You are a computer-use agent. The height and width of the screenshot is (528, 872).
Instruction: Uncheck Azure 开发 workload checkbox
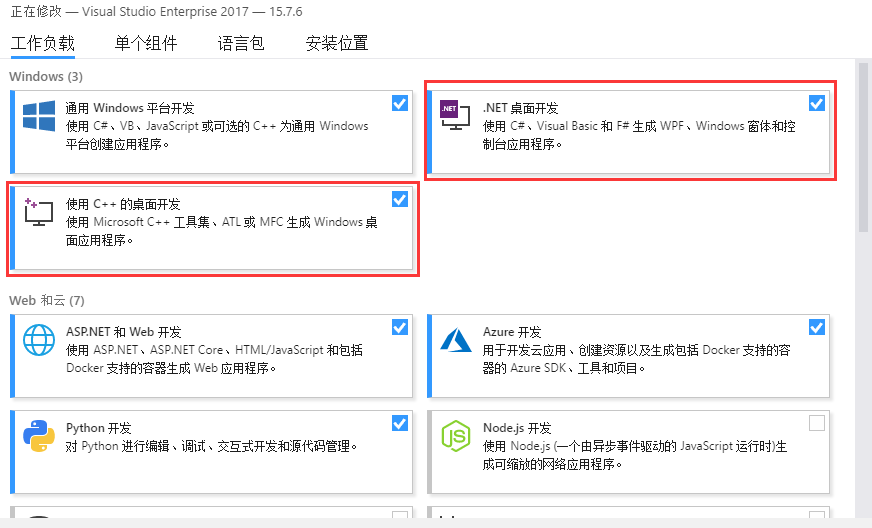816,327
